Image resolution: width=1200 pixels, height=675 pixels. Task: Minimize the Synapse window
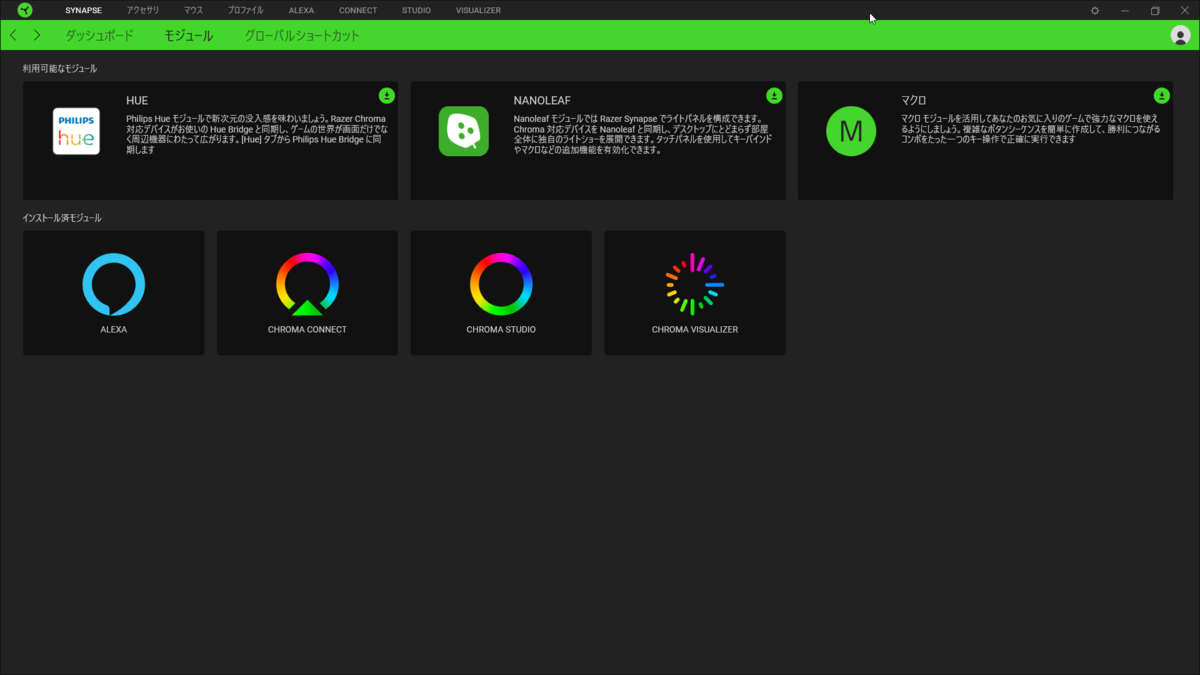pyautogui.click(x=1125, y=10)
